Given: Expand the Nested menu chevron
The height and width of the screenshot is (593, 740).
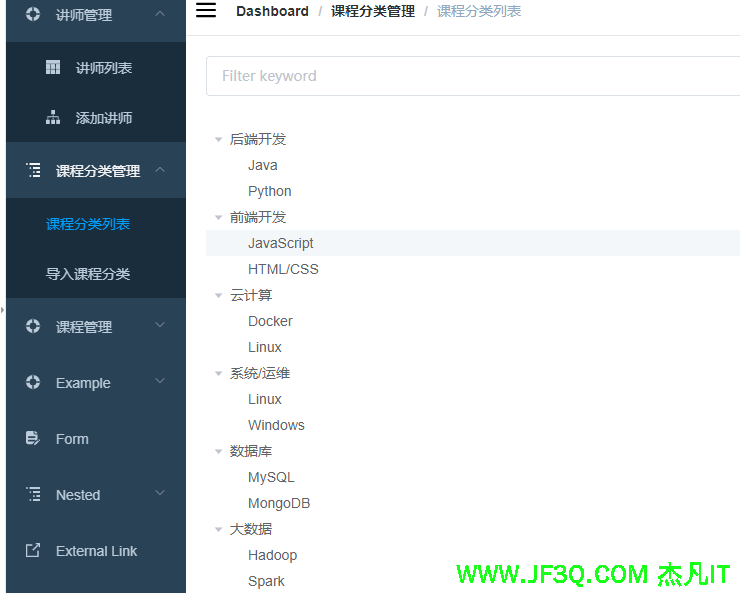Looking at the screenshot, I should coord(160,495).
